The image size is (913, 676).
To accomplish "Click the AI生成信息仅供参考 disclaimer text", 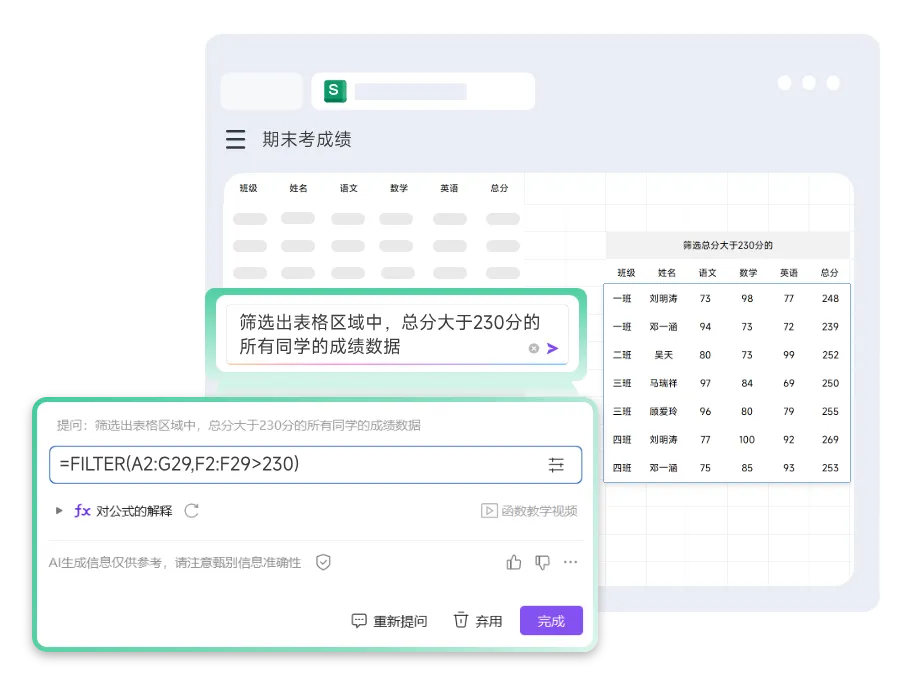I will (x=175, y=562).
